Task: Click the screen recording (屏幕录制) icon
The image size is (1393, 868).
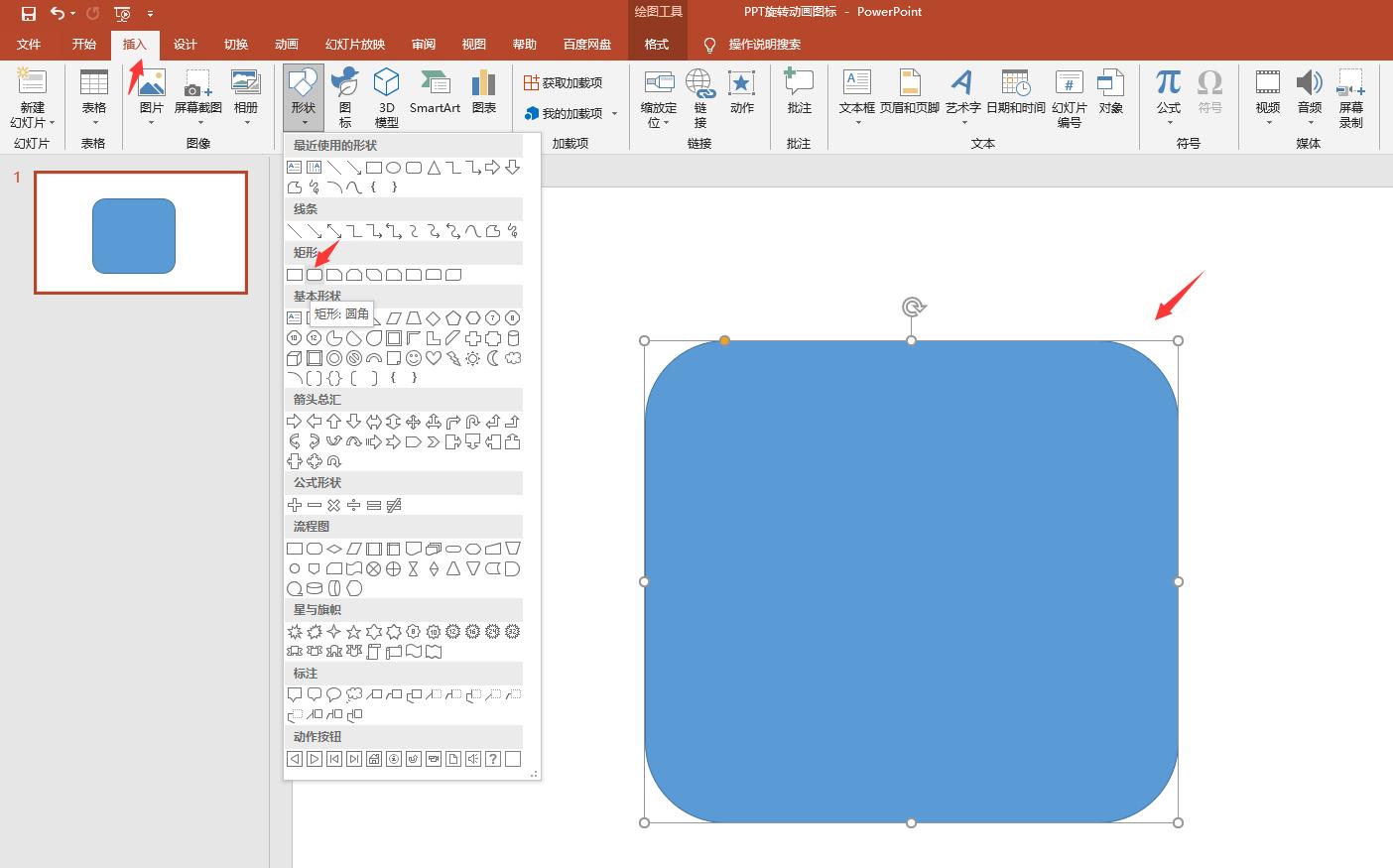Action: pyautogui.click(x=1350, y=96)
